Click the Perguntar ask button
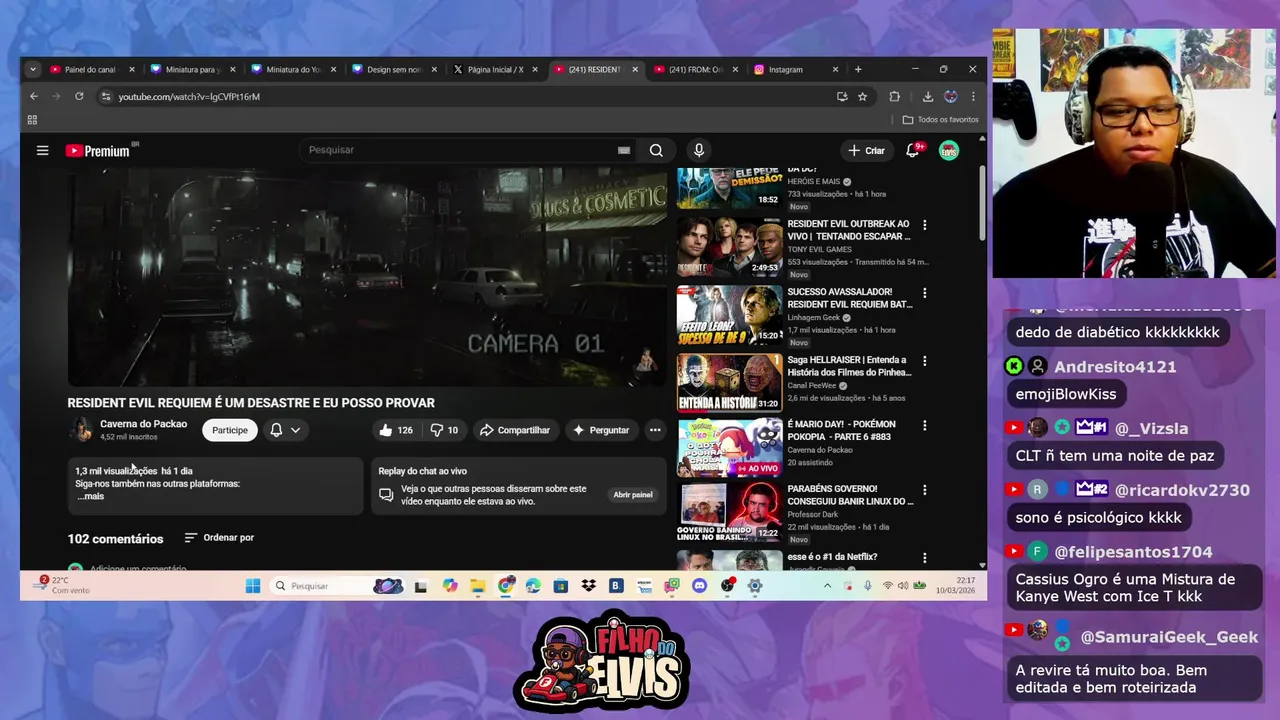Screen dimensions: 1280x720 click(x=600, y=430)
